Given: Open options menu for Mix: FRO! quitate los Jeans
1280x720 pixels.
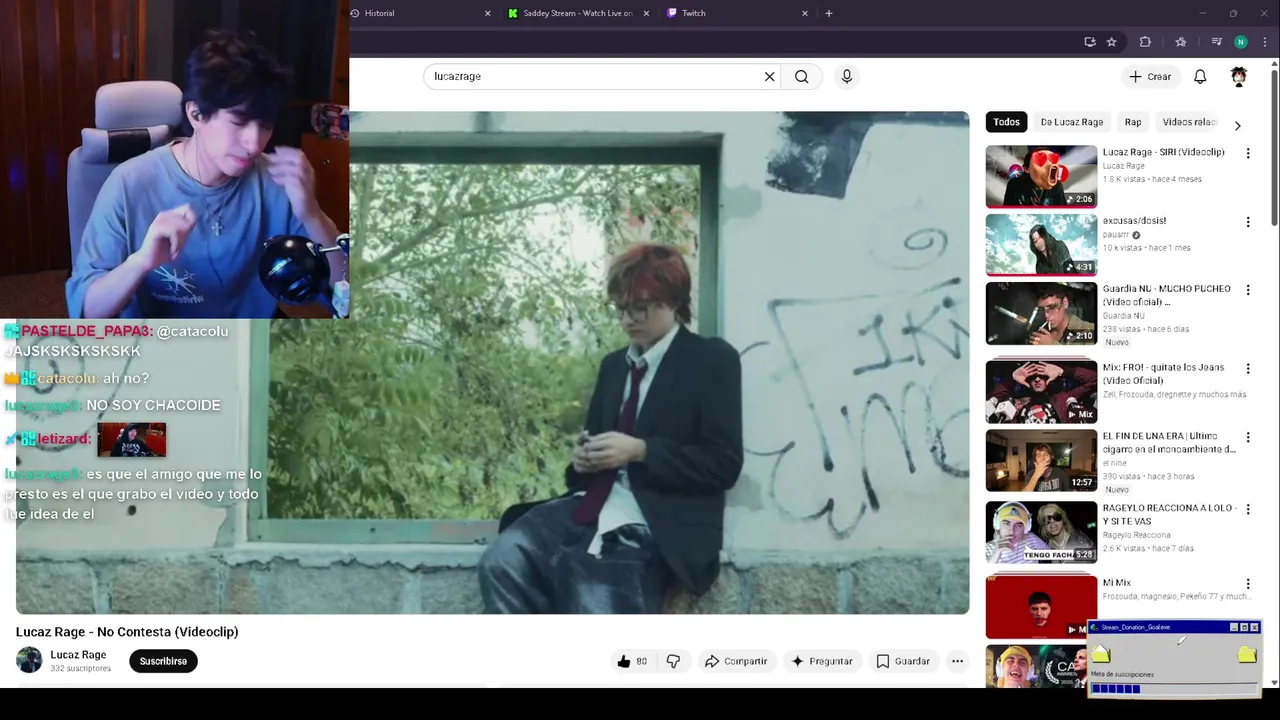Looking at the screenshot, I should 1247,368.
